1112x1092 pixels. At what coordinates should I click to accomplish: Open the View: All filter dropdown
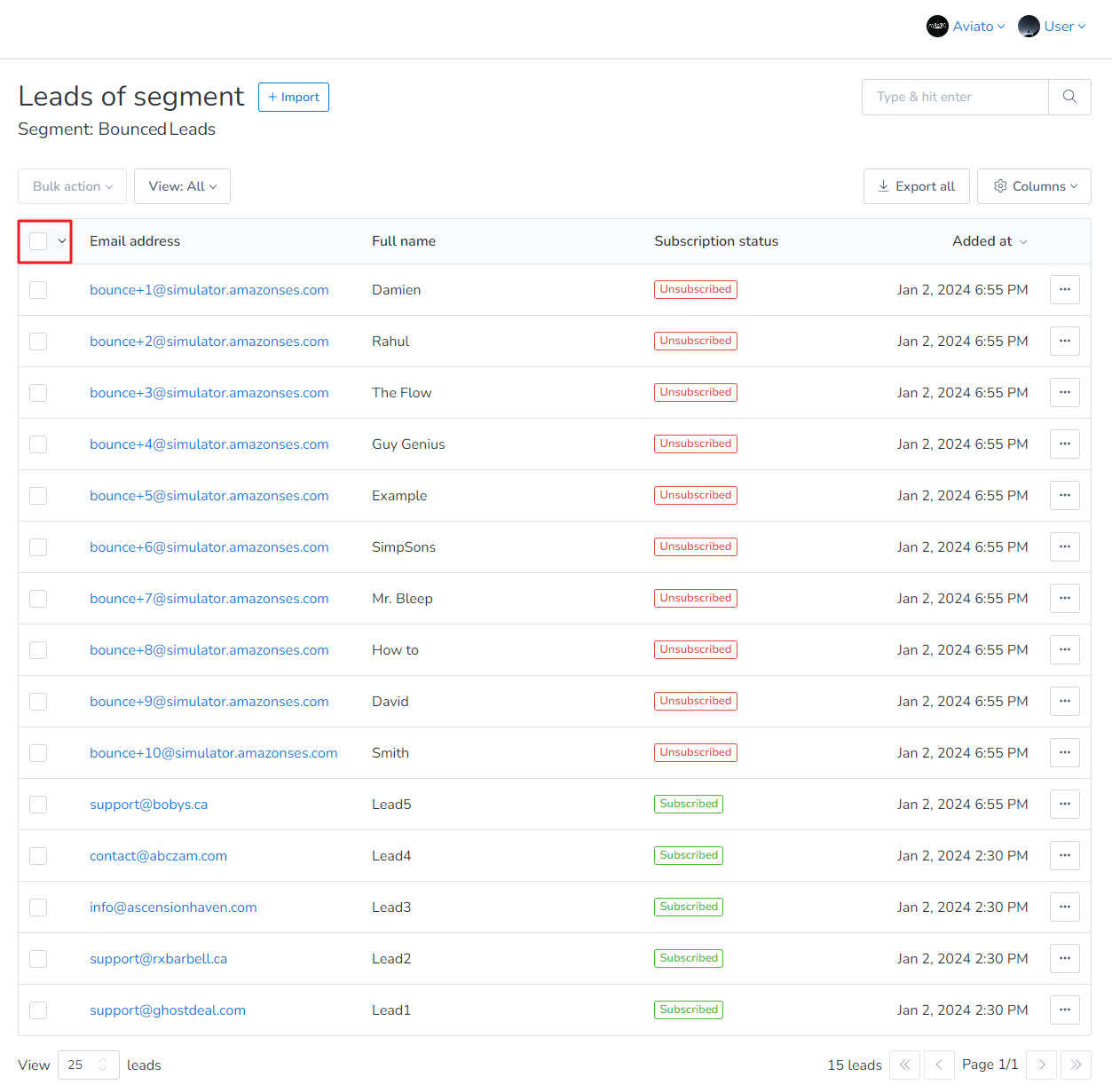[x=182, y=186]
